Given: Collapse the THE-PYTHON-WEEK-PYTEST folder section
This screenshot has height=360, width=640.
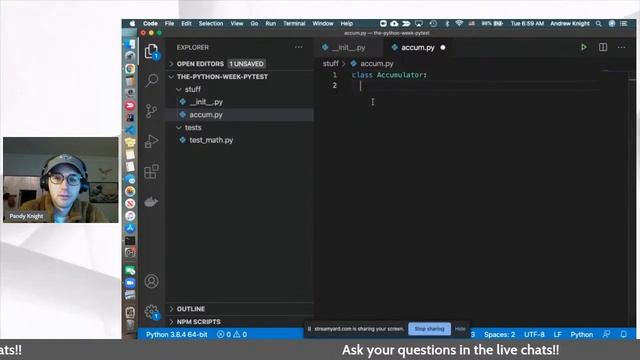Looking at the screenshot, I should coord(222,77).
